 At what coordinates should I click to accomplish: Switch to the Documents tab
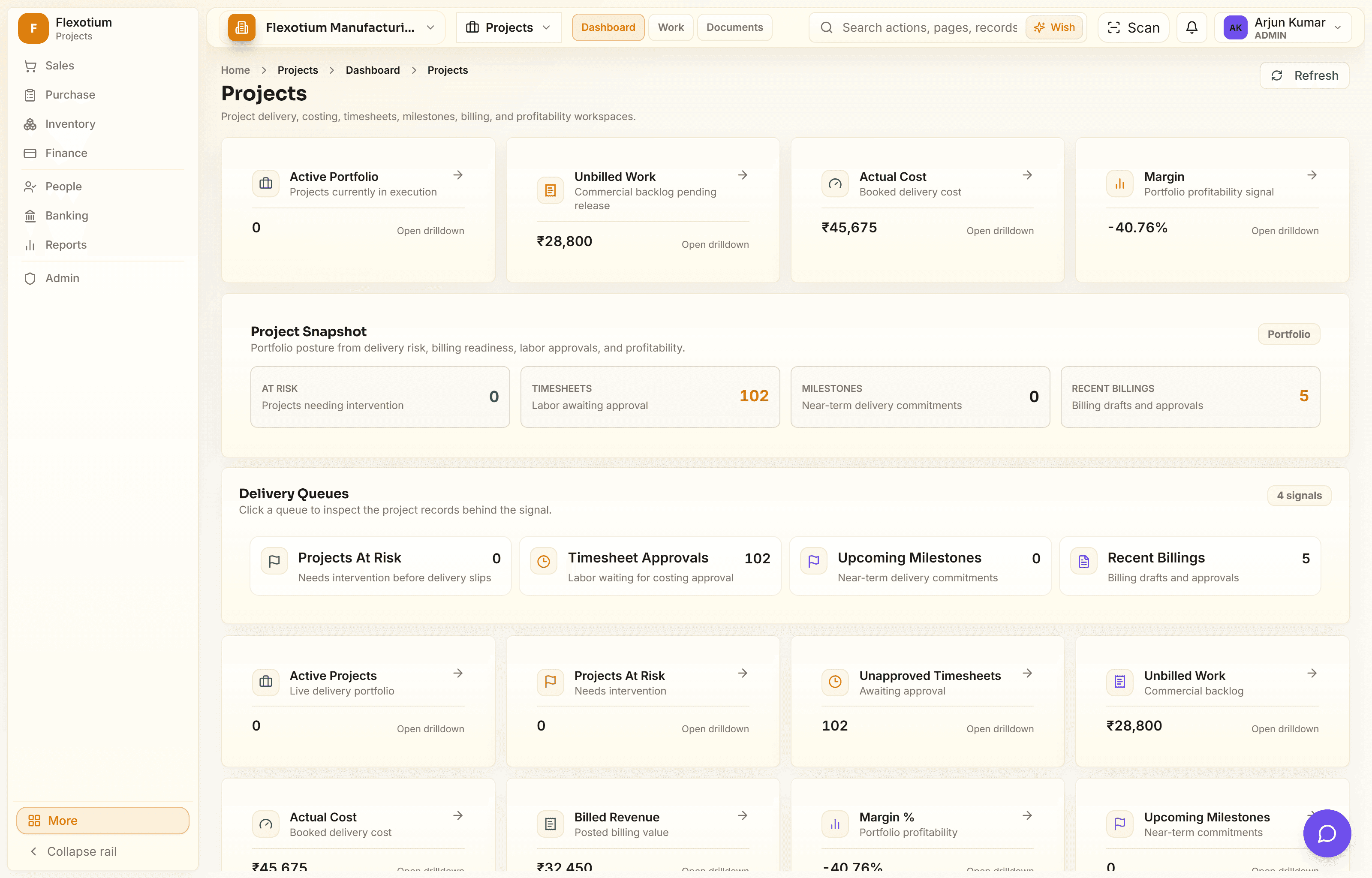point(735,27)
